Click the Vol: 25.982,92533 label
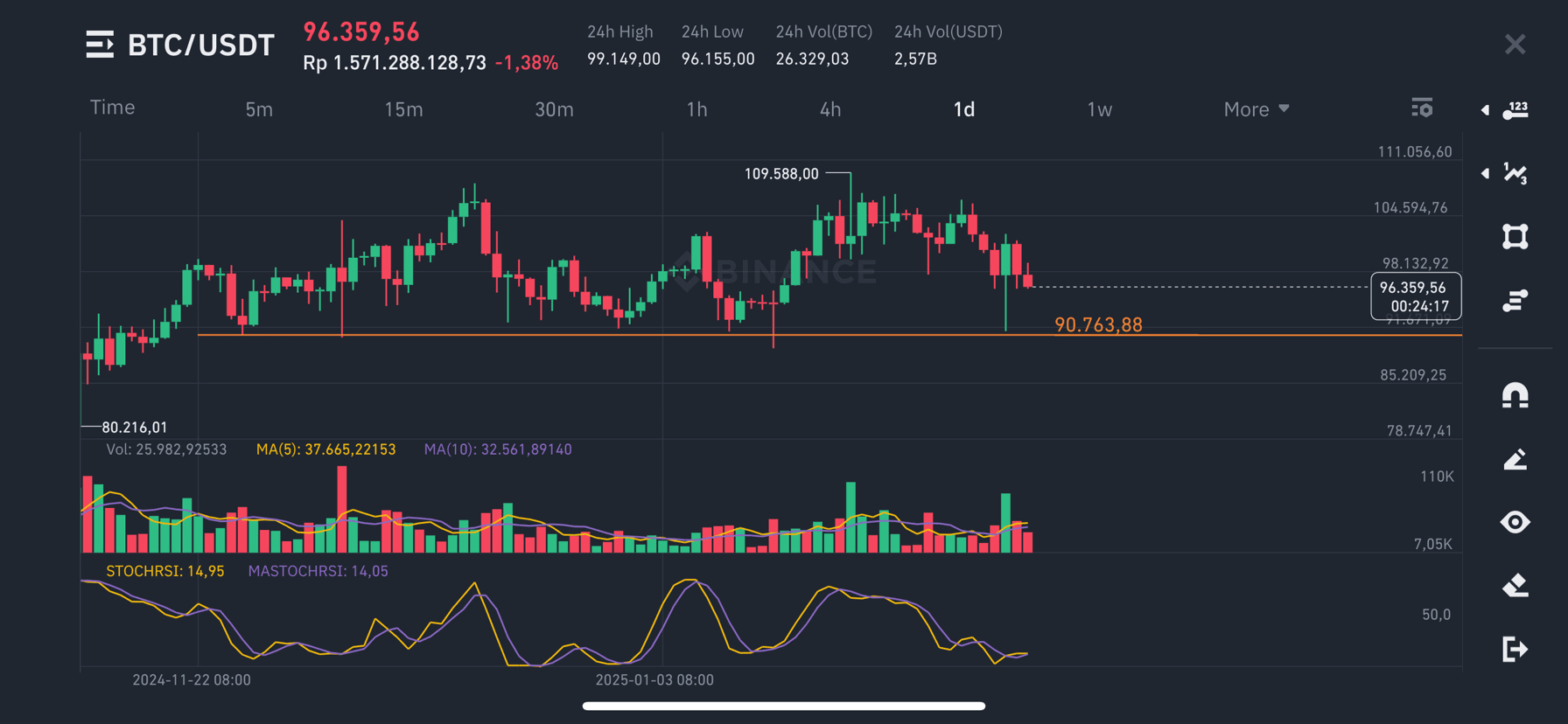This screenshot has width=1568, height=724. coord(166,449)
